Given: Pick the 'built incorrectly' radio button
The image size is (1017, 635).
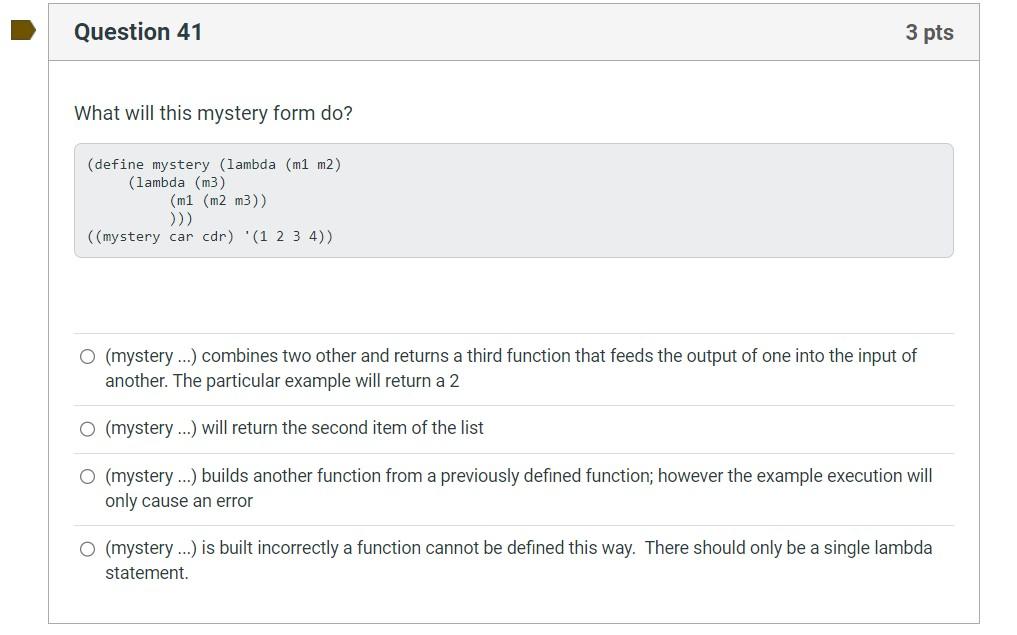Looking at the screenshot, I should (x=88, y=549).
